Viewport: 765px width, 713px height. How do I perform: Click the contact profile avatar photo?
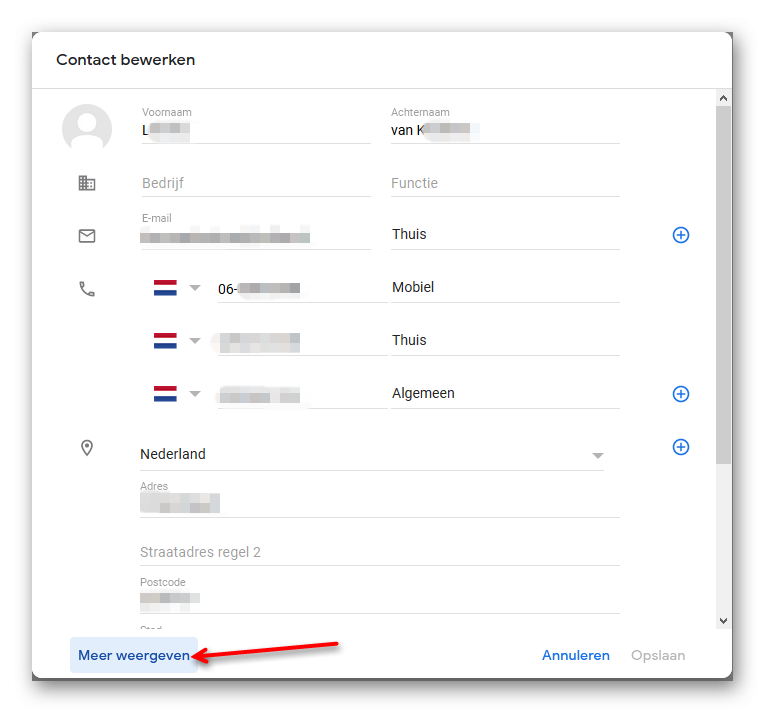coord(87,128)
